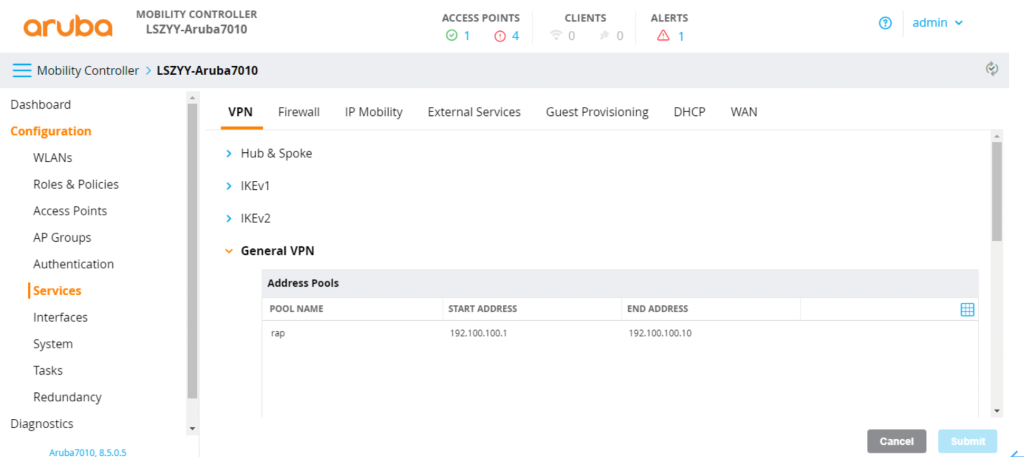Open the Address Pools column grid icon
The image size is (1024, 457).
(x=967, y=309)
